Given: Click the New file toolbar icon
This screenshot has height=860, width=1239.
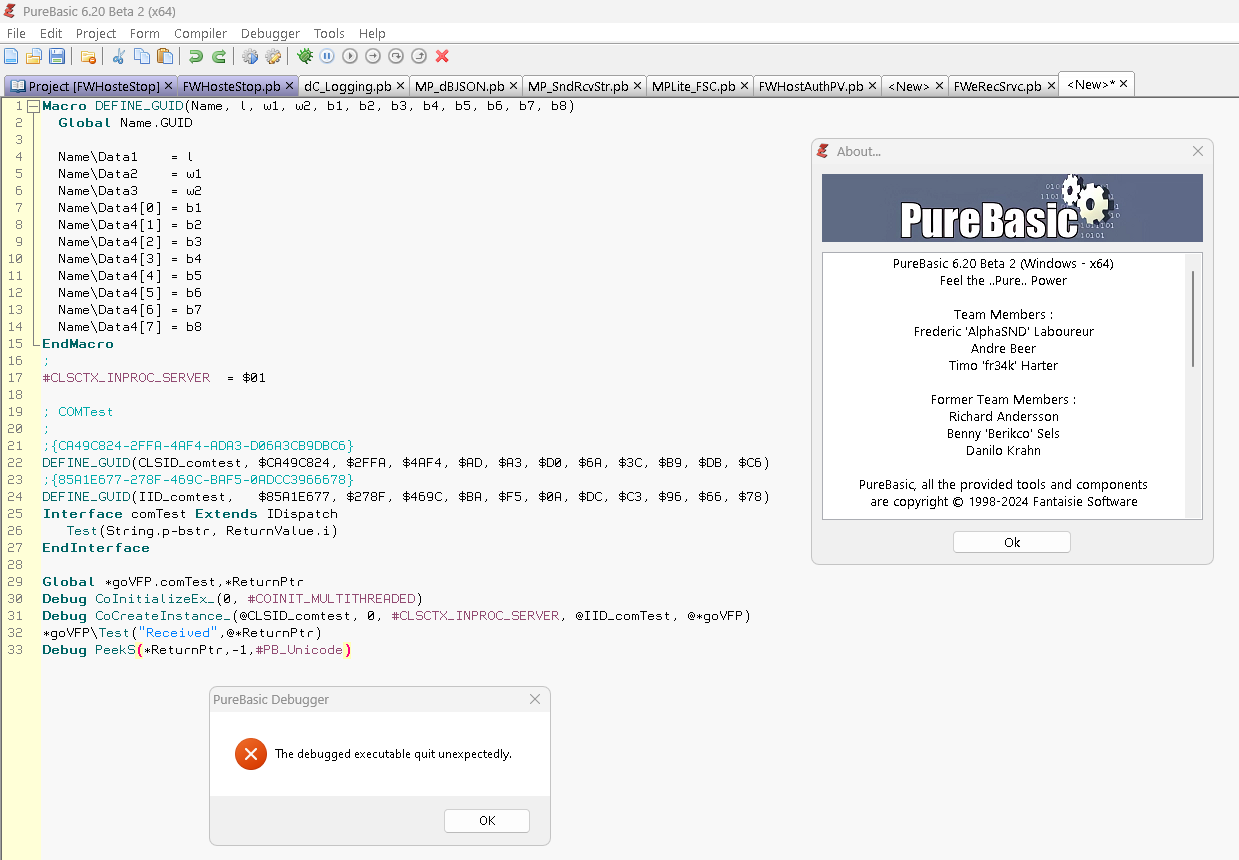Looking at the screenshot, I should pos(11,56).
